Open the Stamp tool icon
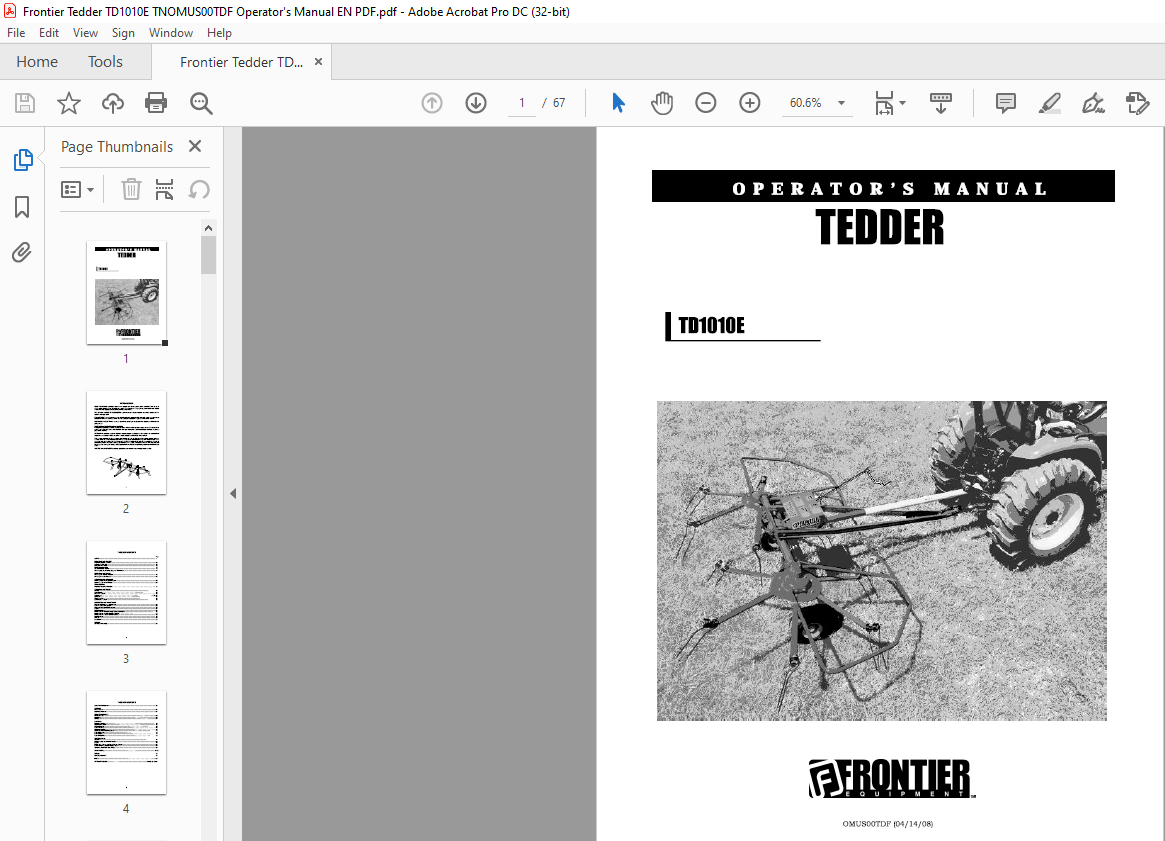Screen dimensions: 1165x841 pos(1138,103)
